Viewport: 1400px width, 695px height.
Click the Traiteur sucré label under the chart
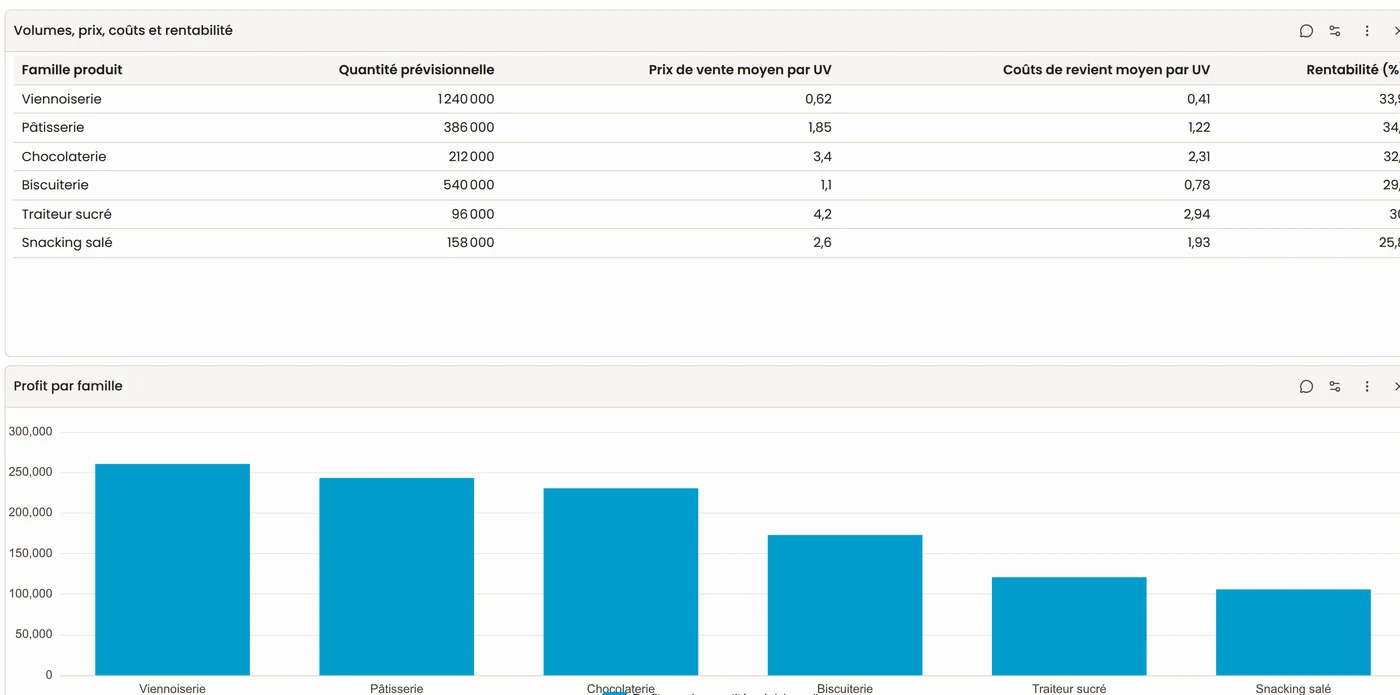[x=1069, y=689]
